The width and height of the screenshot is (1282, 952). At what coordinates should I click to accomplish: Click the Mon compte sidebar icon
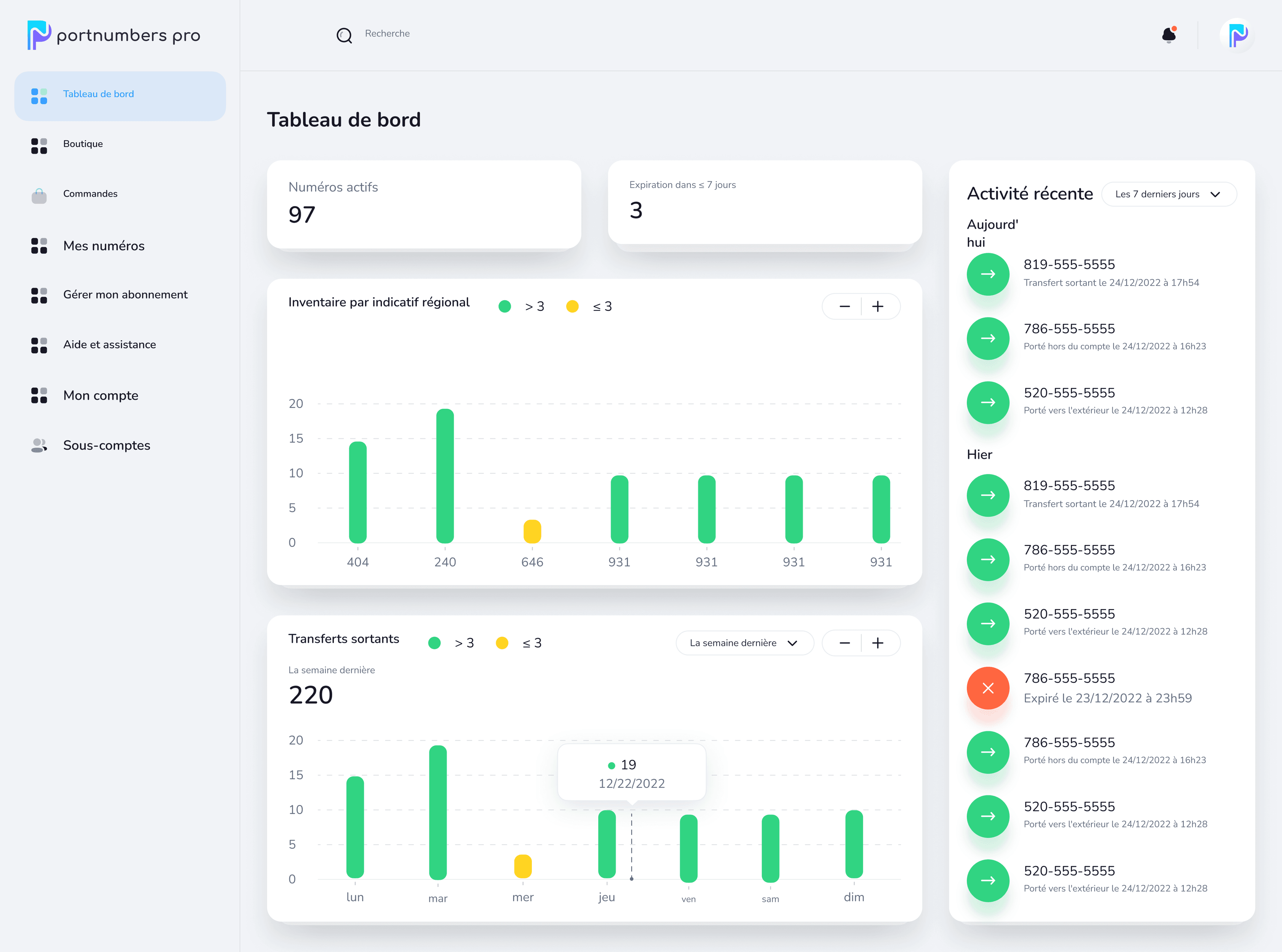pos(39,395)
